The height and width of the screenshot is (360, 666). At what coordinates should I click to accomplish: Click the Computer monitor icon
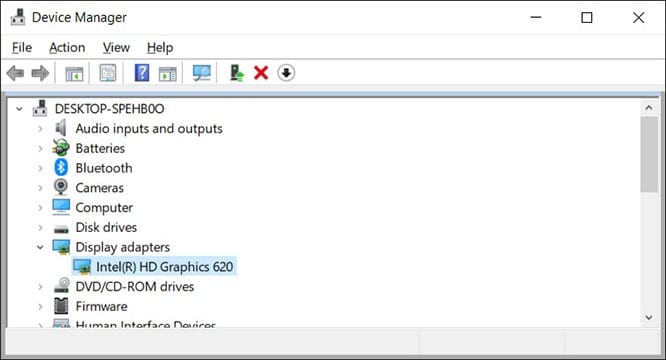coord(61,207)
